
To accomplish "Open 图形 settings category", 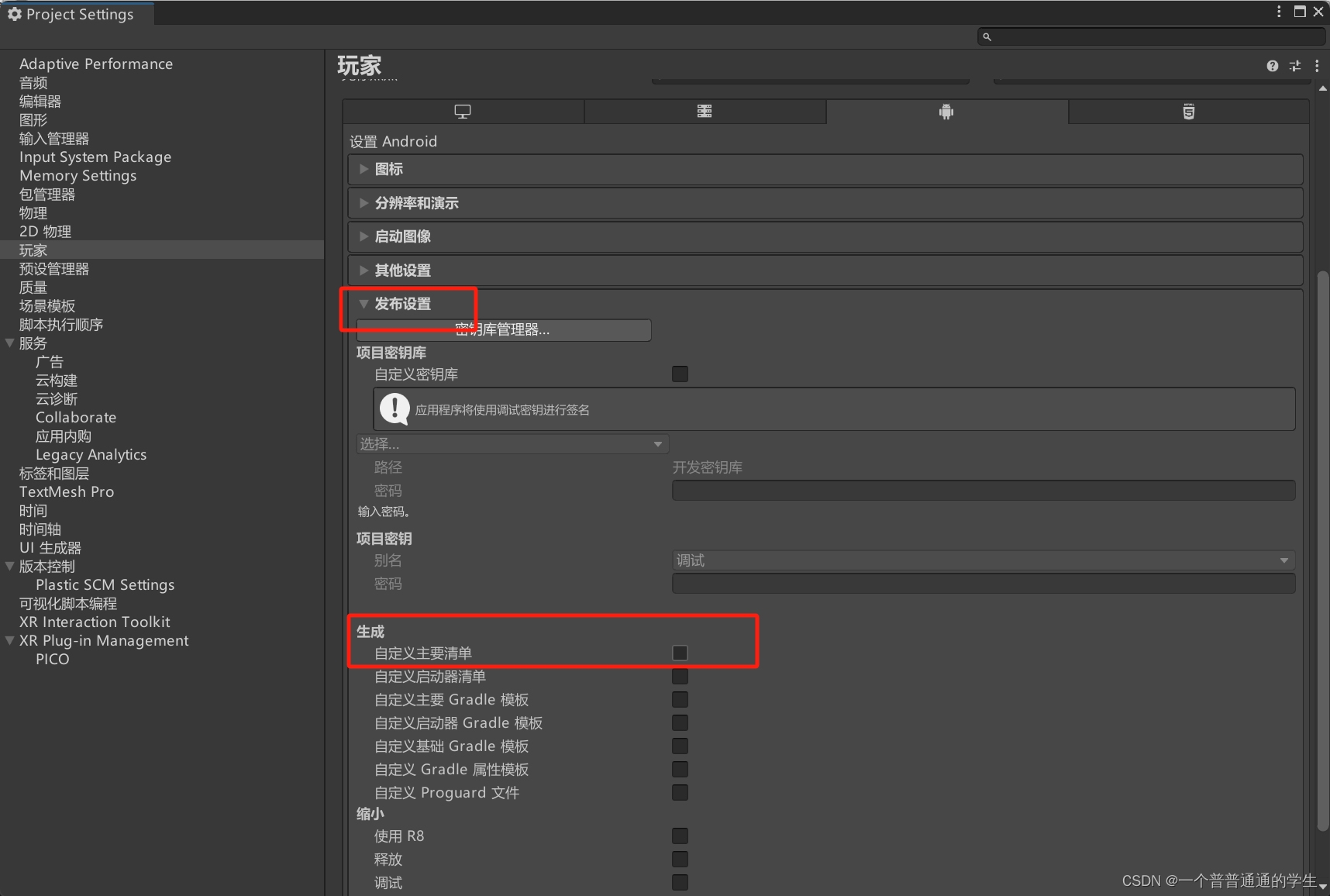I will 33,119.
